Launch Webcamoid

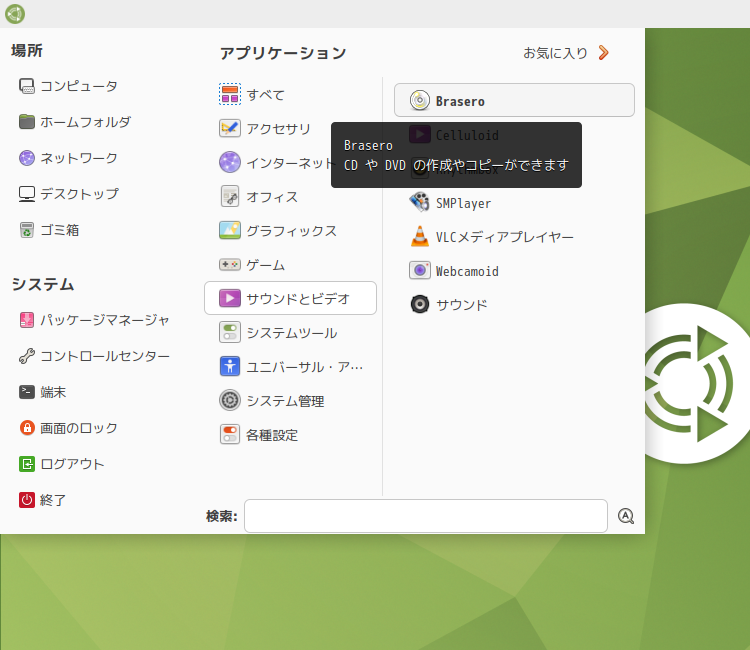514,271
